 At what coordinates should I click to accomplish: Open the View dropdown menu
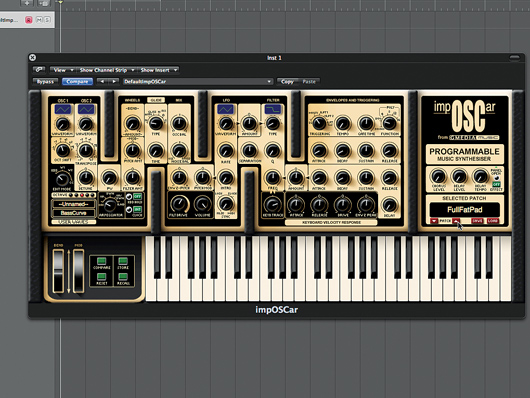pyautogui.click(x=62, y=70)
